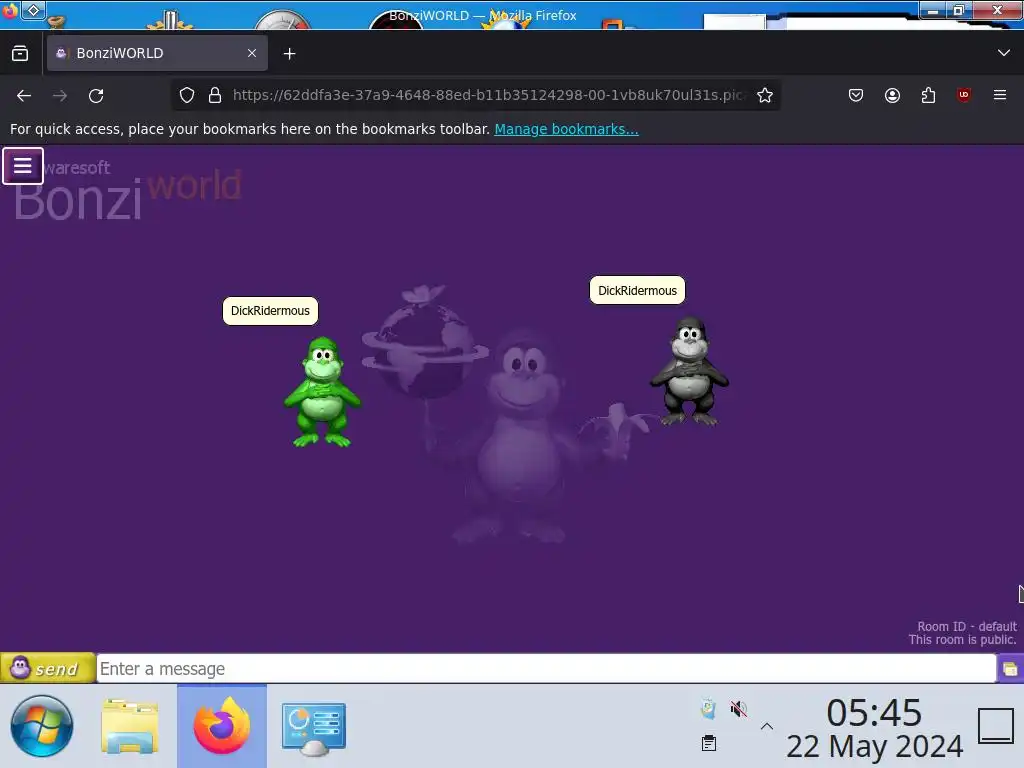The image size is (1024, 768).
Task: Open the Pocket save icon
Action: click(x=856, y=95)
